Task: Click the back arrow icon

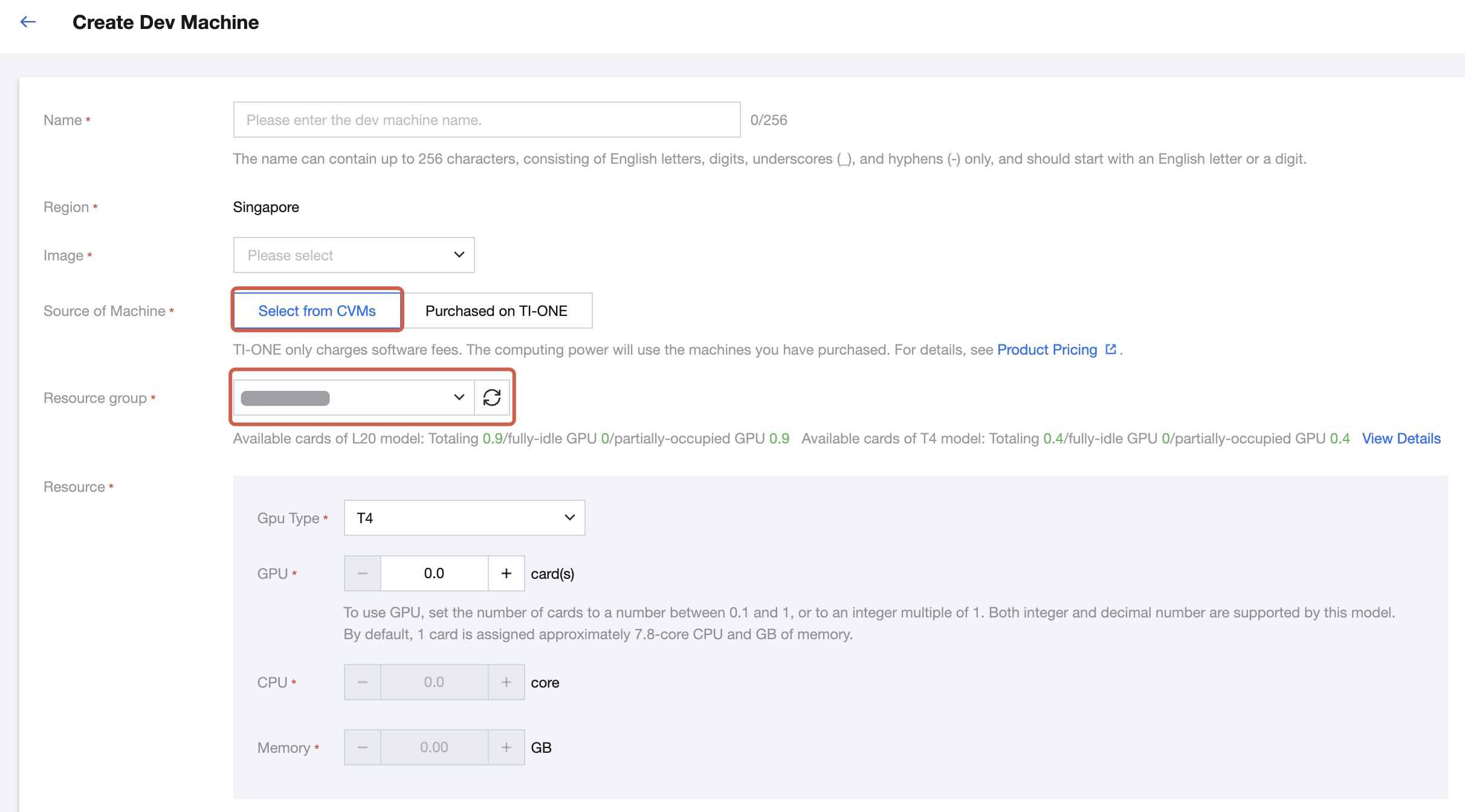Action: [x=28, y=22]
